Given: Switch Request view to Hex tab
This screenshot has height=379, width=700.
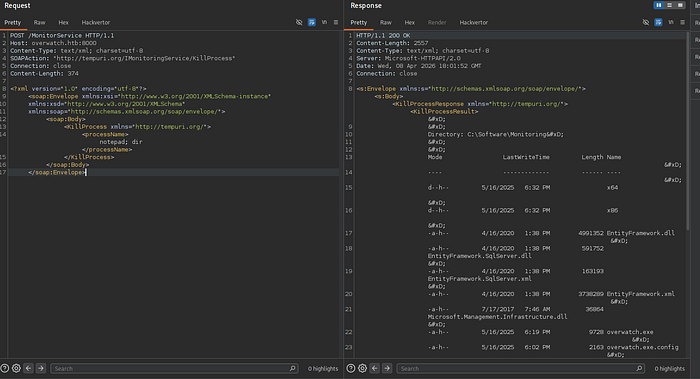Looking at the screenshot, I should click(63, 22).
